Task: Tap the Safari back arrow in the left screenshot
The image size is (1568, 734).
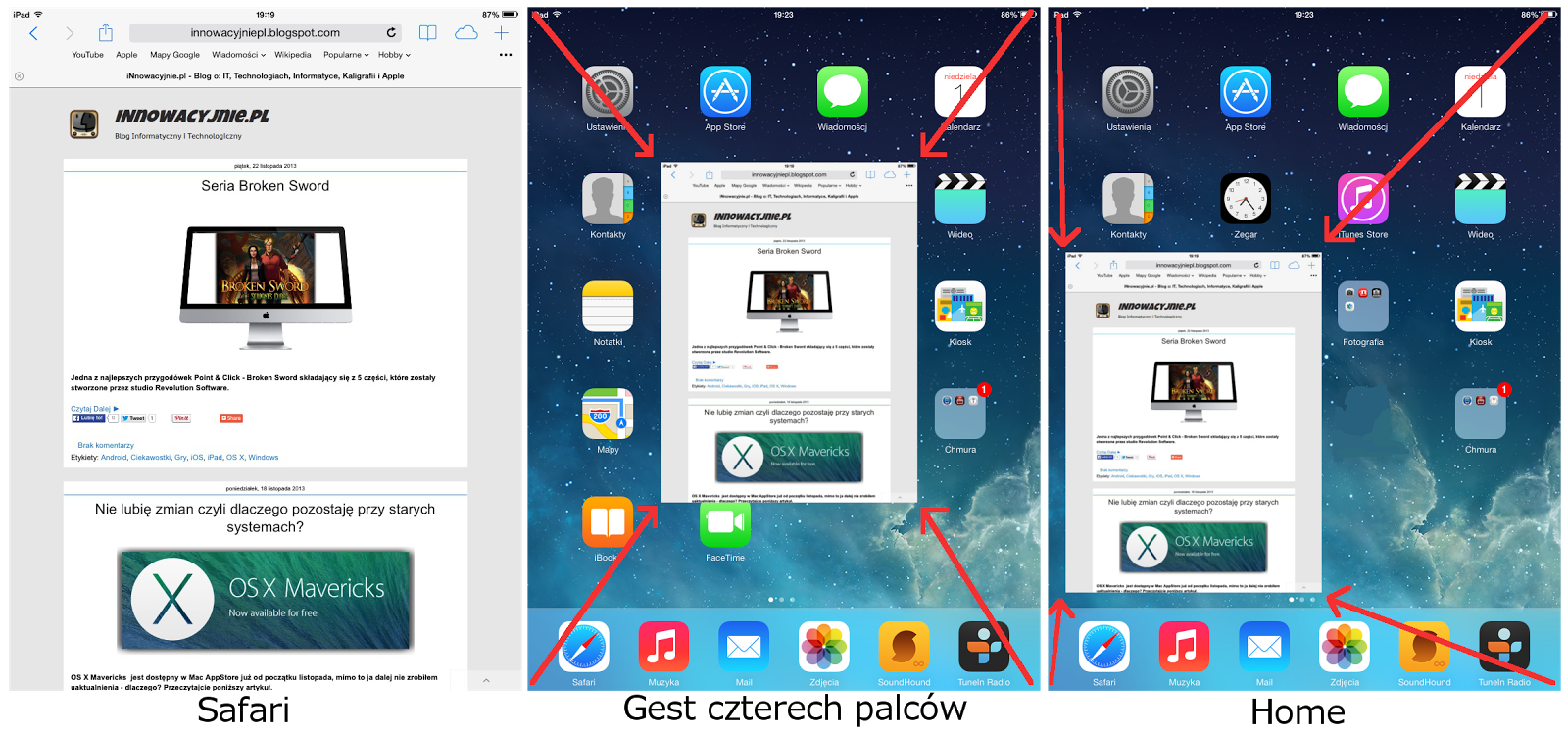Action: pos(33,33)
